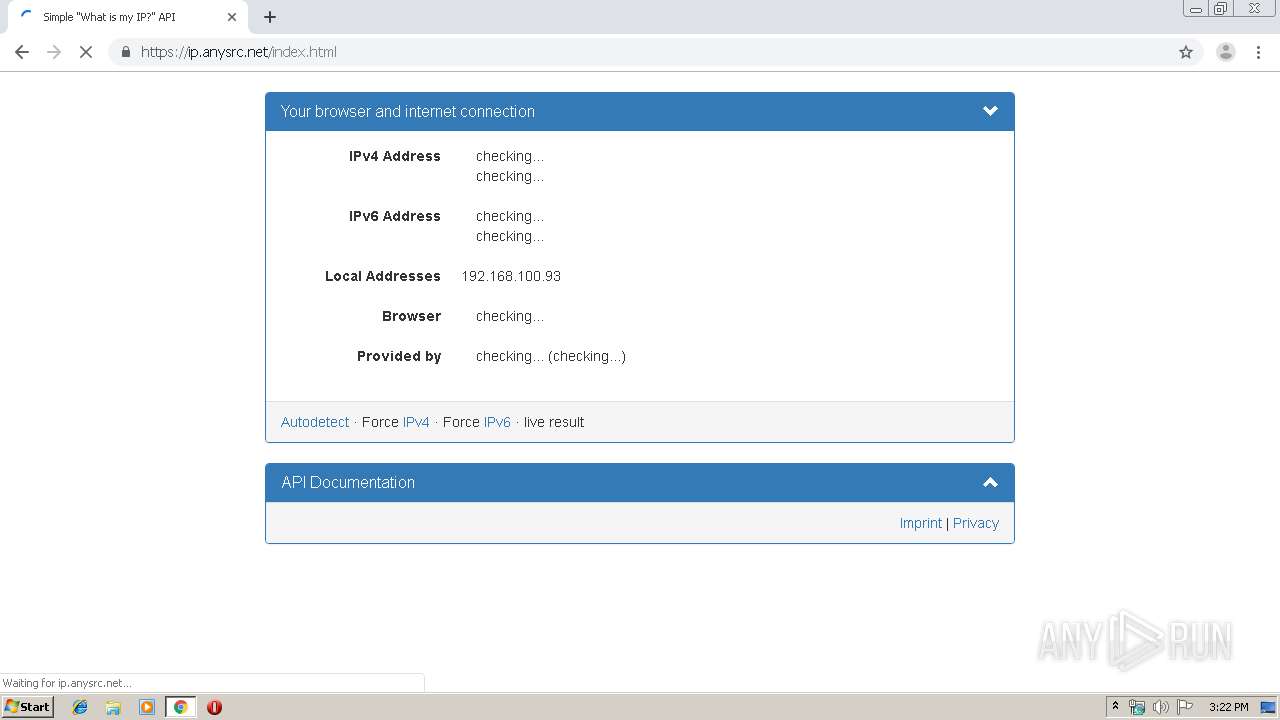
Task: Minimize the Chrome window
Action: pyautogui.click(x=1196, y=8)
